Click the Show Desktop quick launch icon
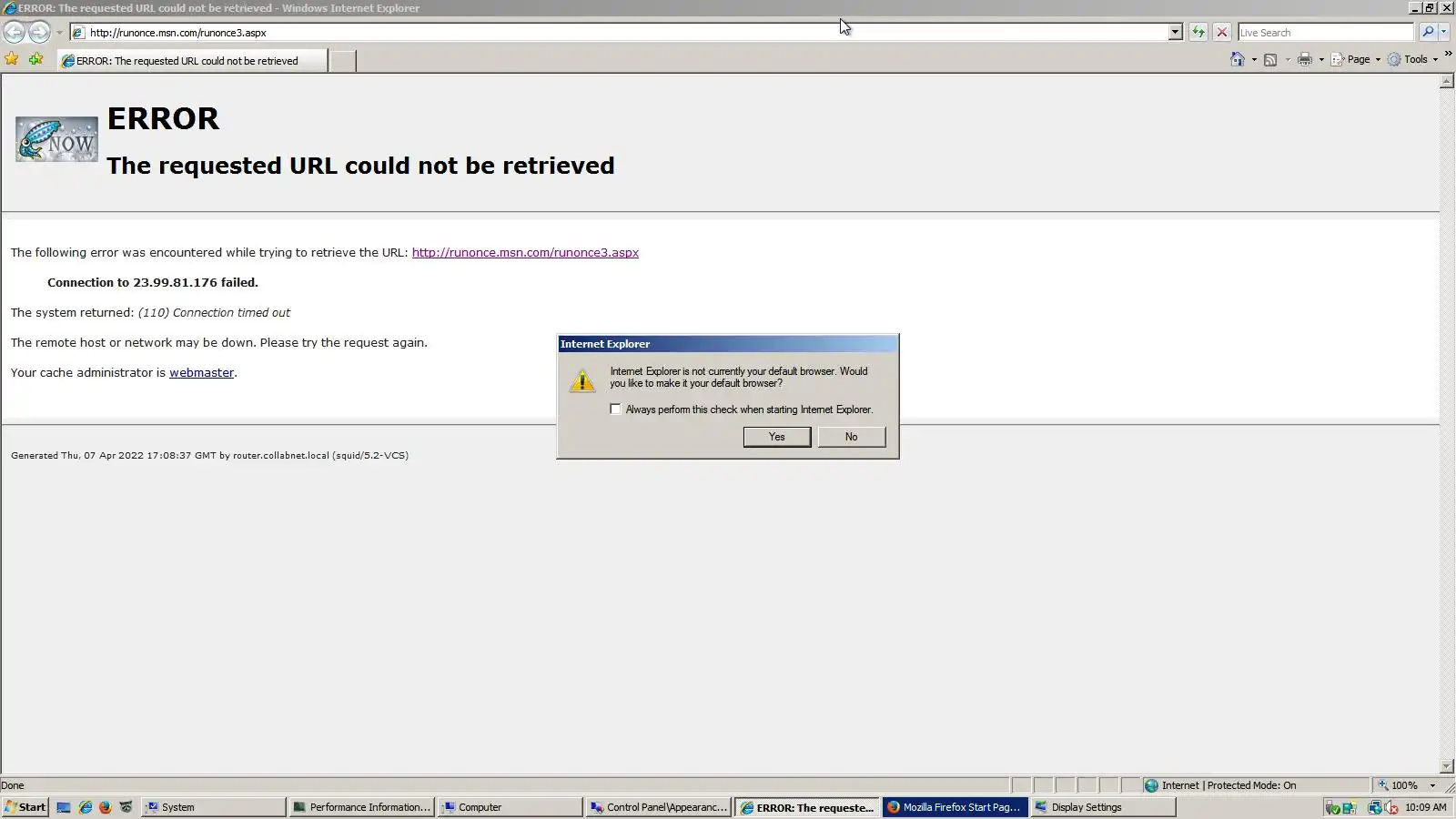 tap(64, 807)
